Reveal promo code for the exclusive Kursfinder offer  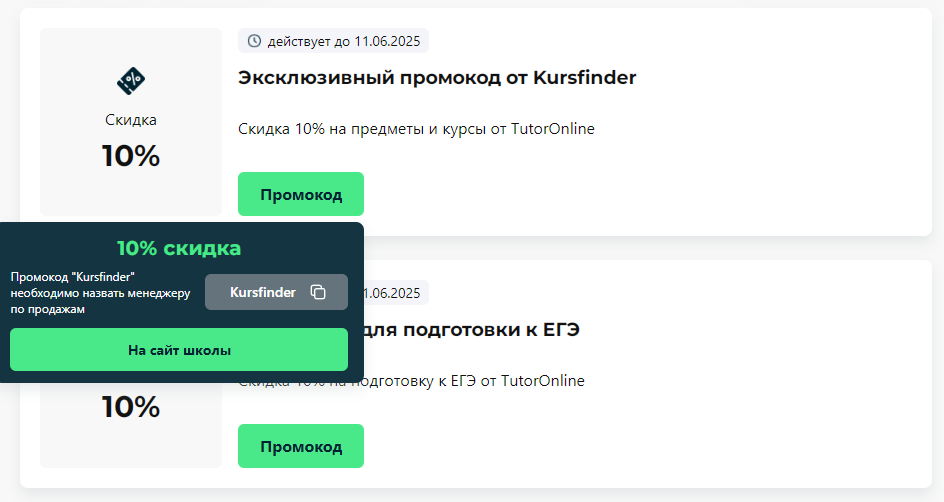301,194
